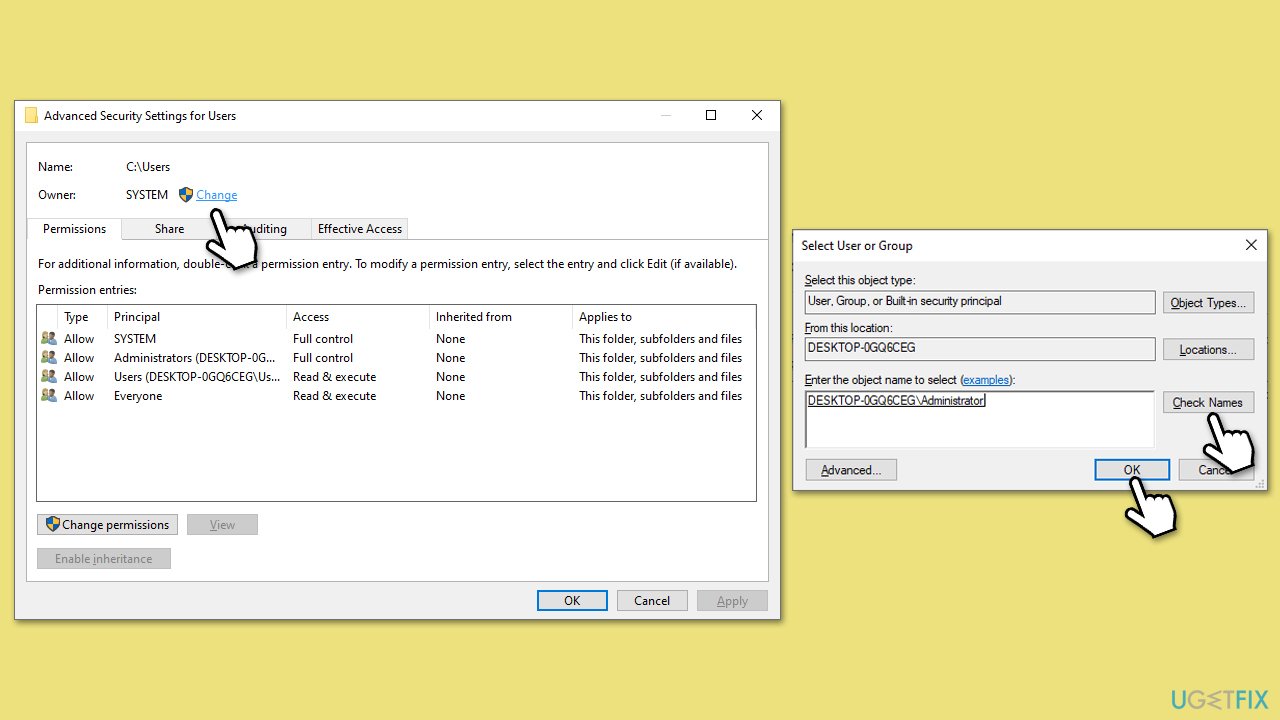Switch to the Share tab
Screen dimensions: 1280x720
tap(169, 229)
